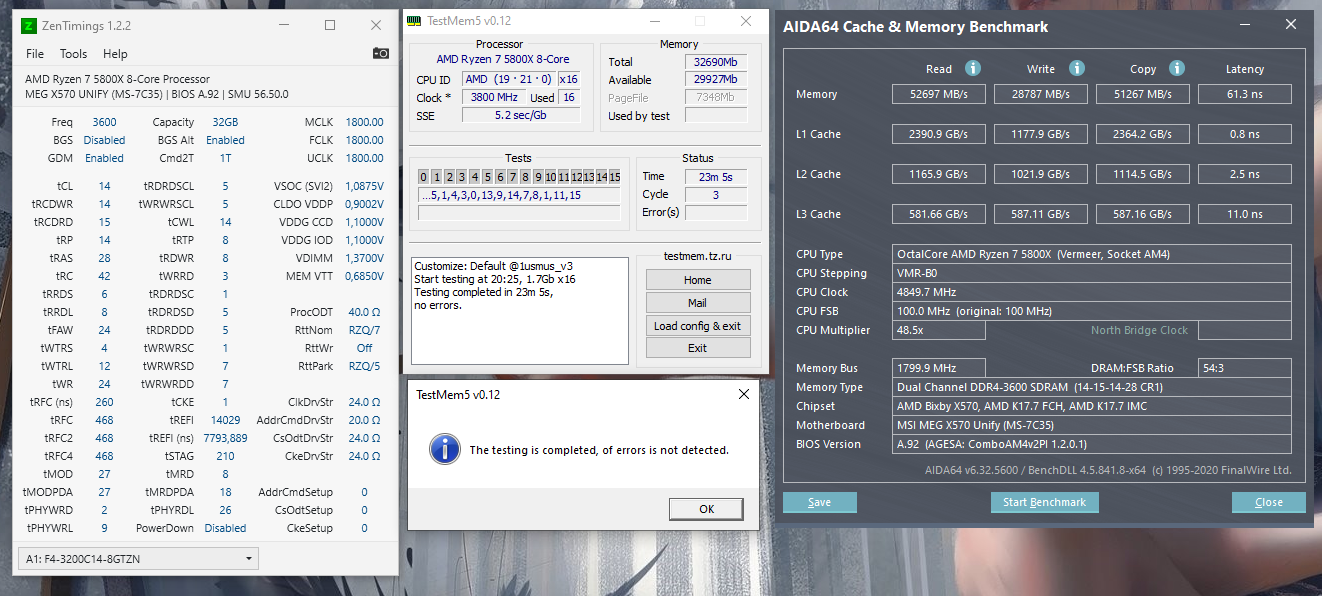
Task: Click the TestMem5 Error(s) empty field
Action: point(716,213)
